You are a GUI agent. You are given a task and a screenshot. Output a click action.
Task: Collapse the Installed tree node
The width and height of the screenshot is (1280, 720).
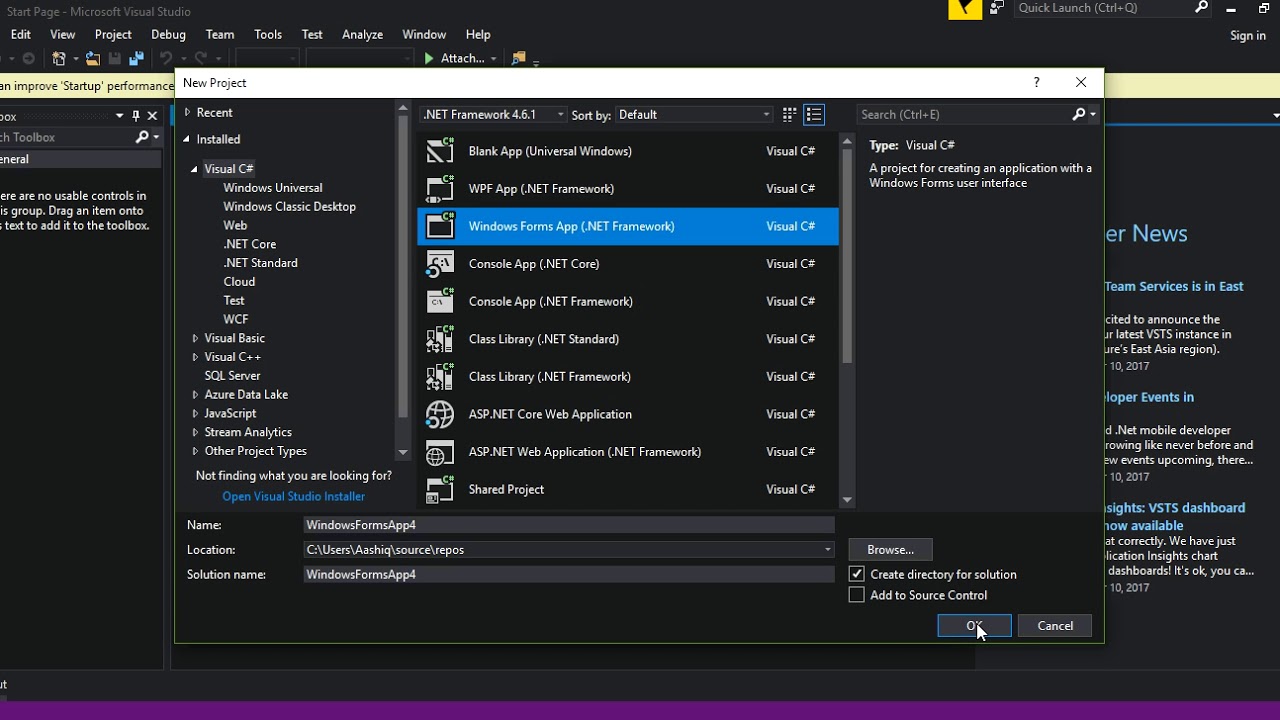click(x=187, y=140)
